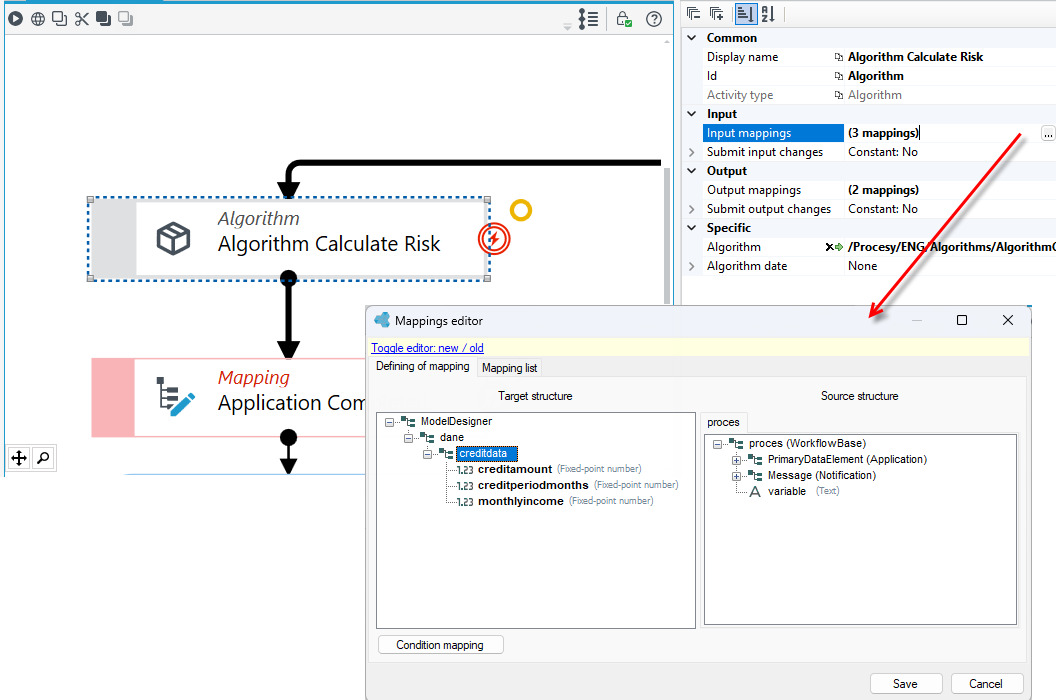Click the red lightning error marker on Algorithm node
The width and height of the screenshot is (1056, 700).
(x=494, y=238)
